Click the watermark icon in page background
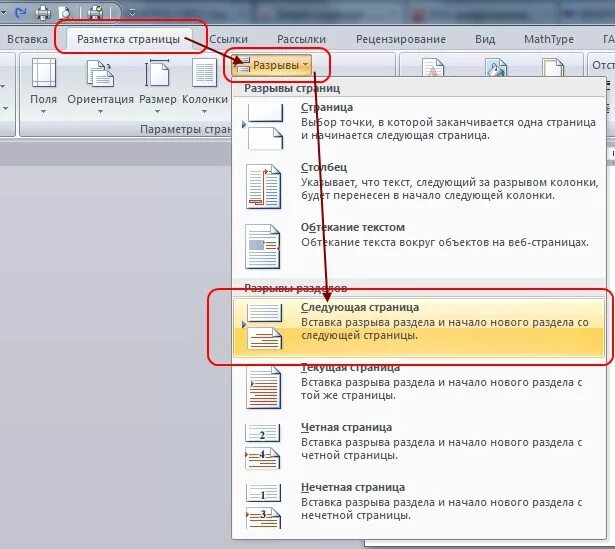615x549 pixels. click(x=433, y=67)
